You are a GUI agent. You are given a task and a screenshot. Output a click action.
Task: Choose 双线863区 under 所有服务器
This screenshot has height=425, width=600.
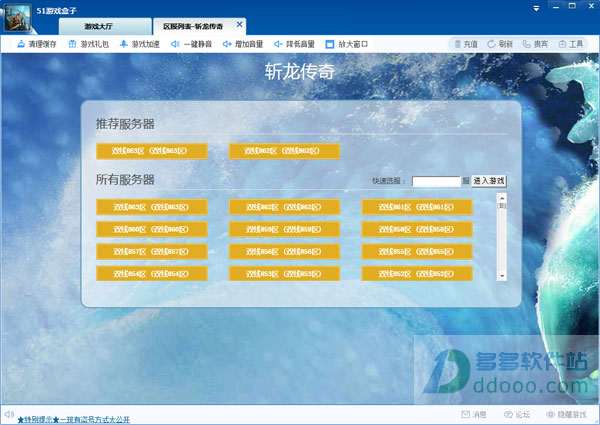(x=152, y=207)
